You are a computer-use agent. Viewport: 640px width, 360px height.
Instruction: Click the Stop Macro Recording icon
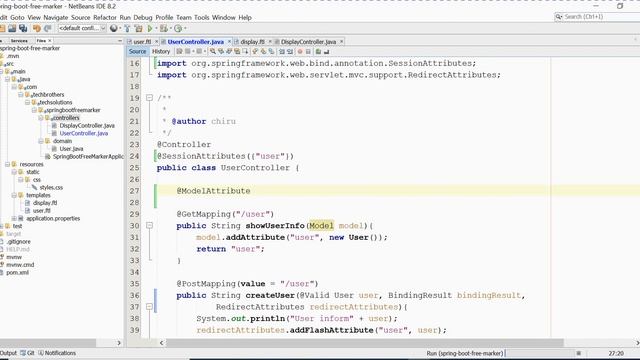tap(308, 51)
